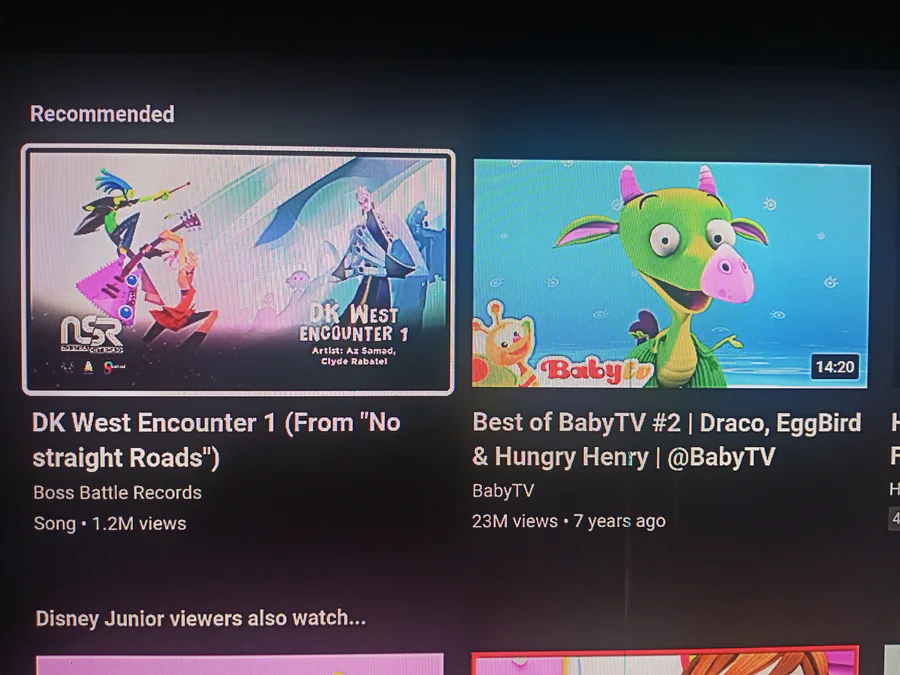This screenshot has width=900, height=675.
Task: Select the 'DK West Encounter 1' video title
Action: click(216, 440)
